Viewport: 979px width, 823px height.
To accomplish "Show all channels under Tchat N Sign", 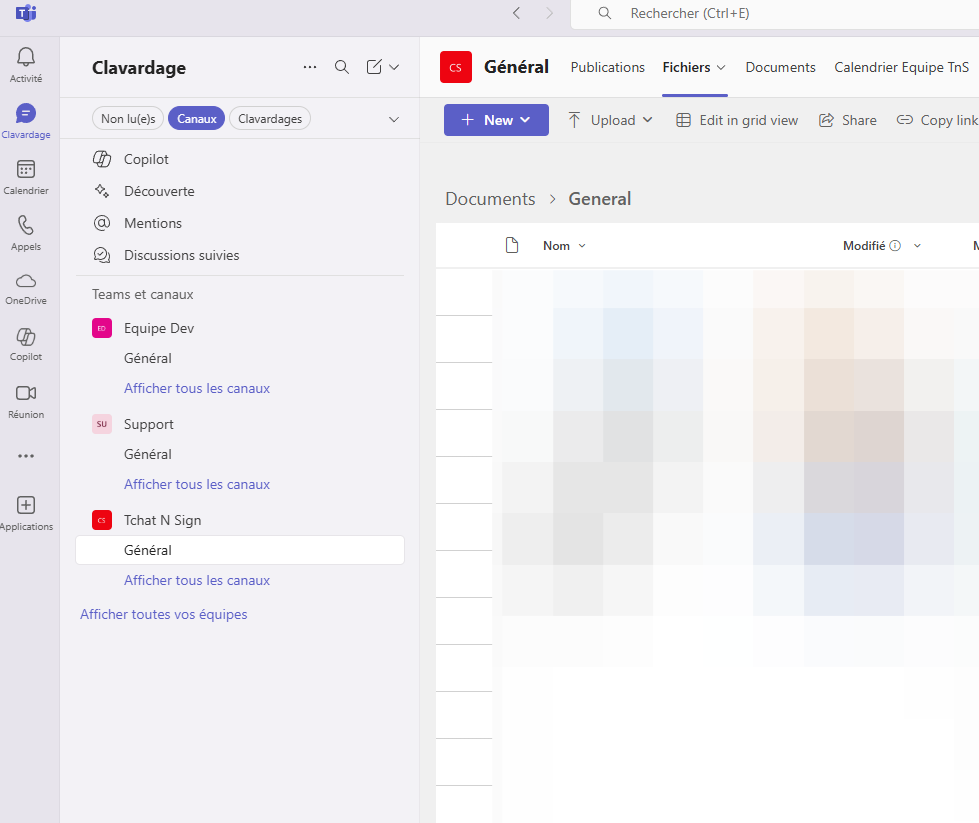I will tap(197, 581).
